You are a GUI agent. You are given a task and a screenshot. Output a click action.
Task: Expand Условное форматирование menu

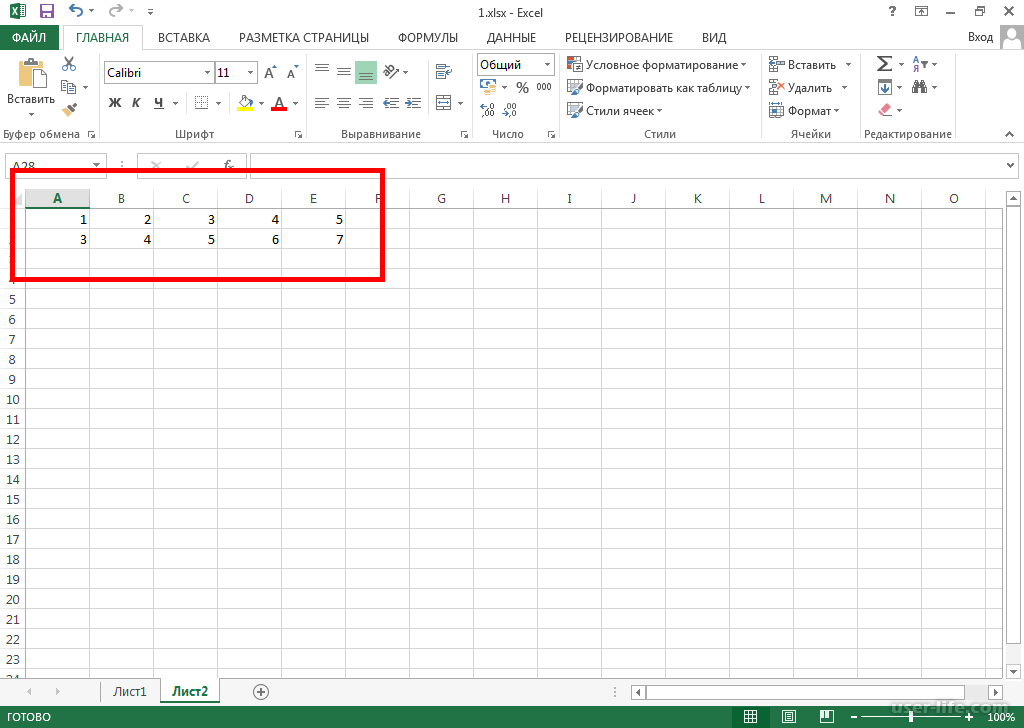click(657, 65)
